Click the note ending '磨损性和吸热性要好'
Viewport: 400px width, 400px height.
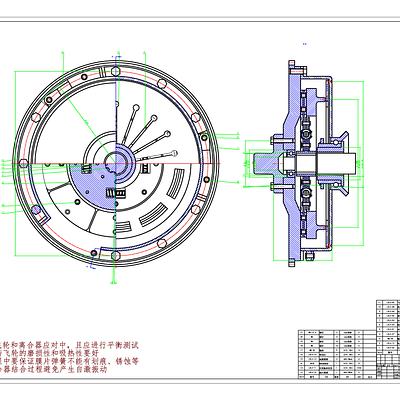[x=49, y=353]
